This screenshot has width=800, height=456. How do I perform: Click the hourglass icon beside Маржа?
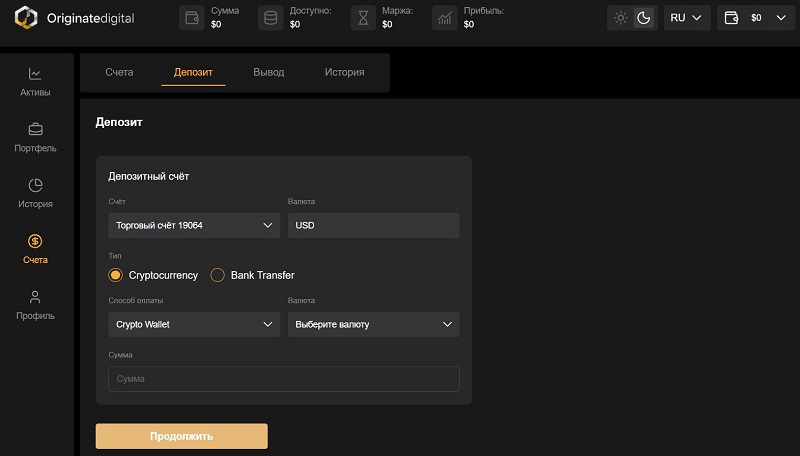coord(363,18)
